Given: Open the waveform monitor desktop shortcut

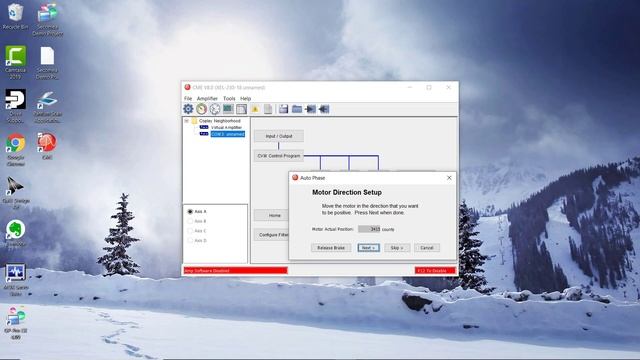Looking at the screenshot, I should pyautogui.click(x=16, y=279).
